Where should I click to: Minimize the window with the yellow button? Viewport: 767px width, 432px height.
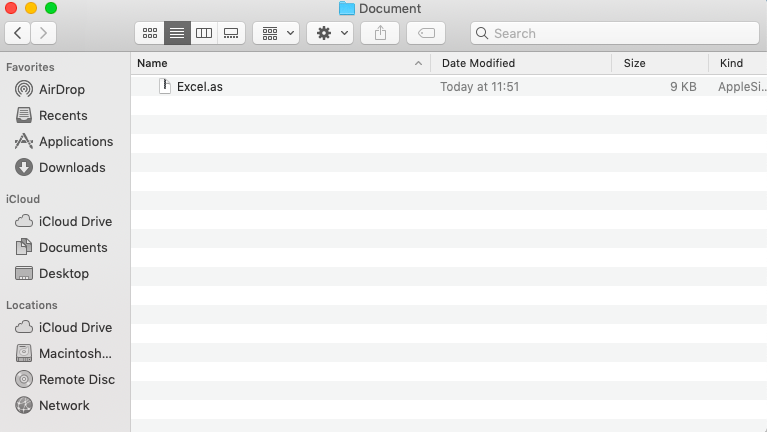(31, 8)
